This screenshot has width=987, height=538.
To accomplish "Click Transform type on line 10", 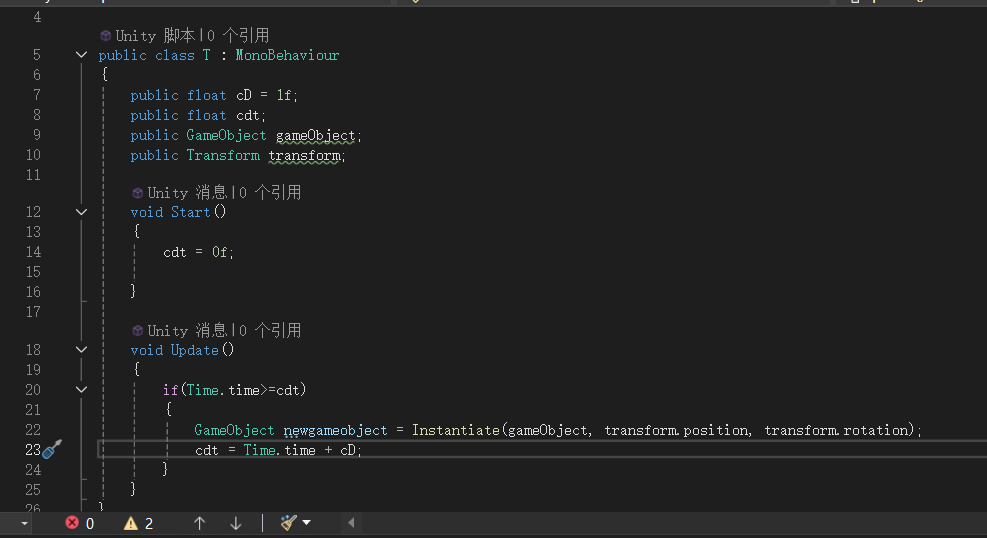I will [223, 155].
